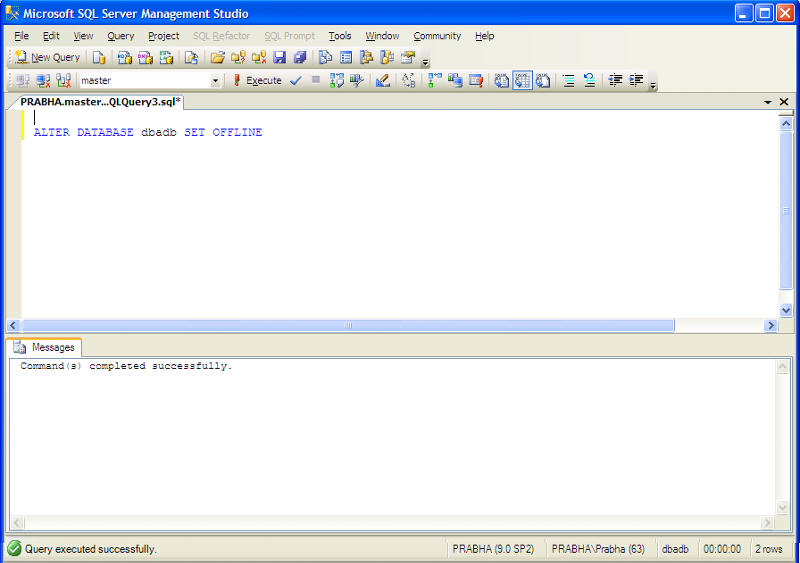Comment out the selected lines
The height and width of the screenshot is (563, 800).
pos(568,80)
